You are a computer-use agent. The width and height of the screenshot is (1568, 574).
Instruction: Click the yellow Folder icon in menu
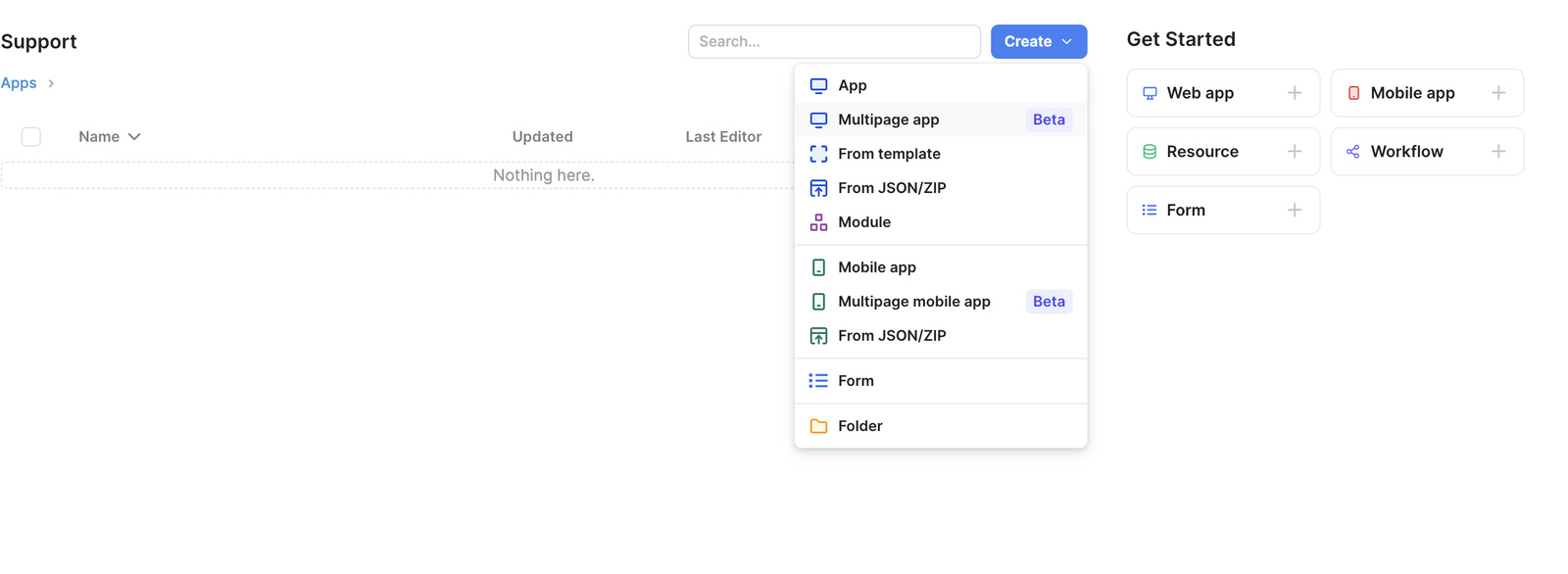tap(818, 426)
